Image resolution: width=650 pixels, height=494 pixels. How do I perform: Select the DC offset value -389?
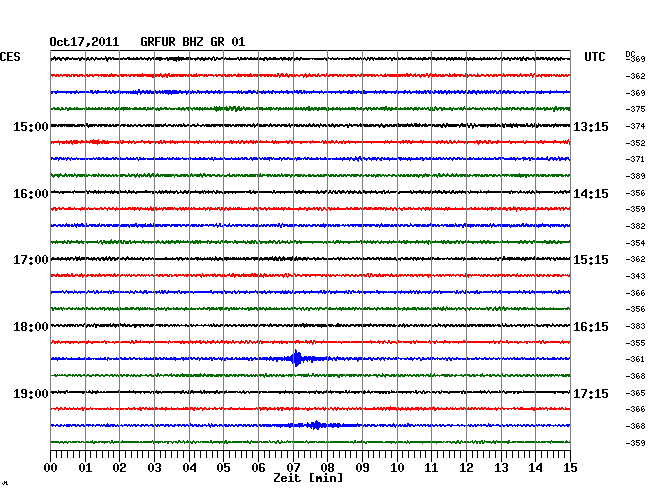(635, 176)
